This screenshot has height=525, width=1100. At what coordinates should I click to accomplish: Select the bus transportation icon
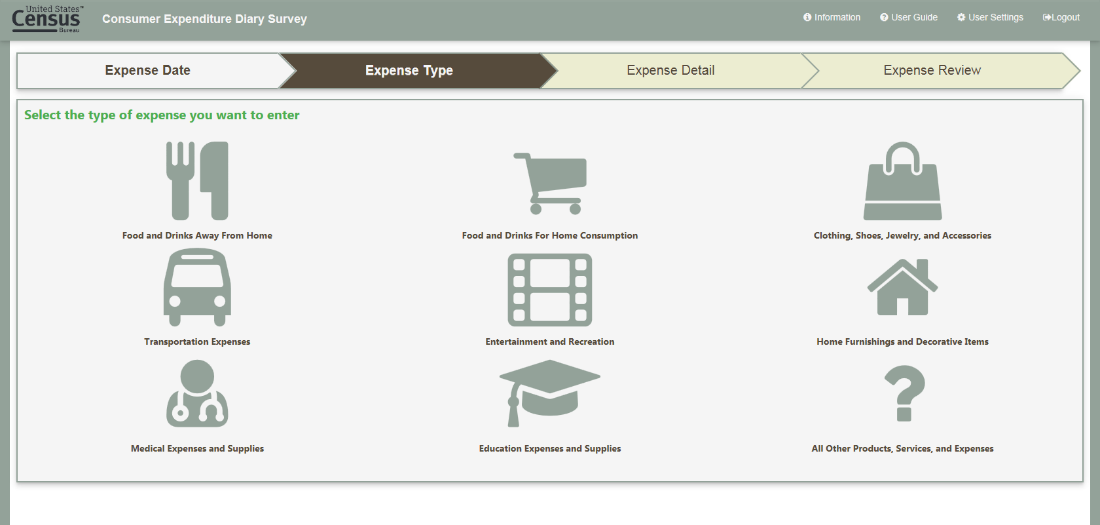[x=197, y=288]
